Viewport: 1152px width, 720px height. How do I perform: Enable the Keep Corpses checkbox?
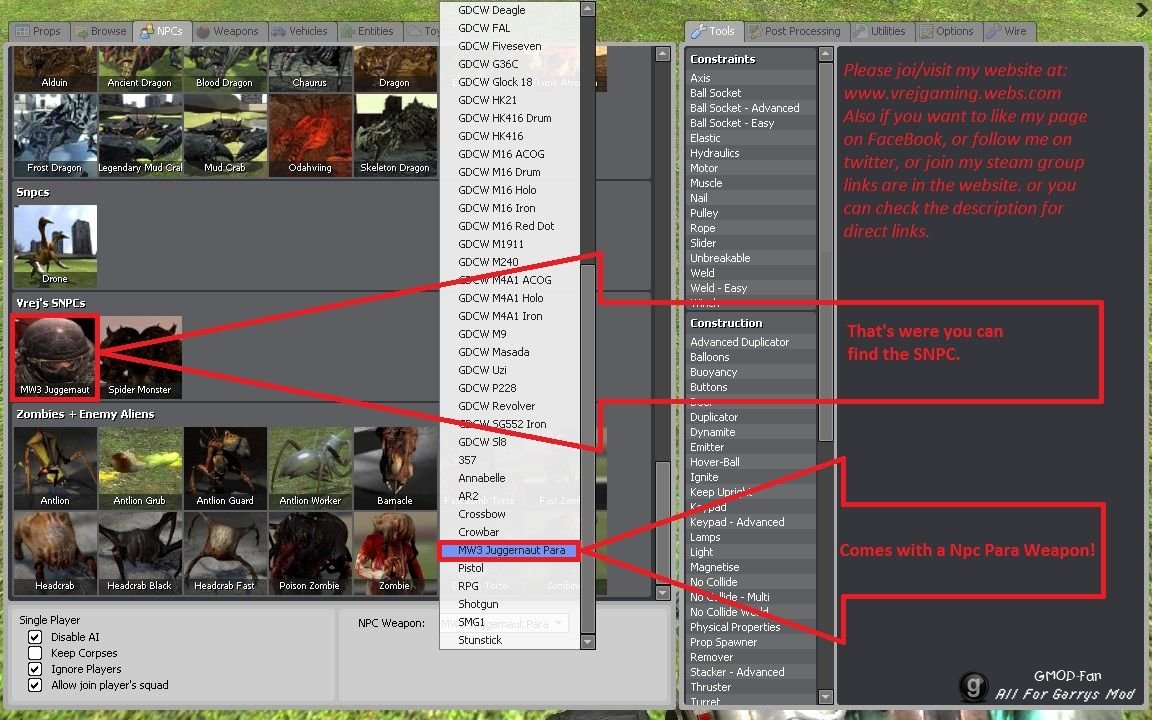pyautogui.click(x=35, y=653)
